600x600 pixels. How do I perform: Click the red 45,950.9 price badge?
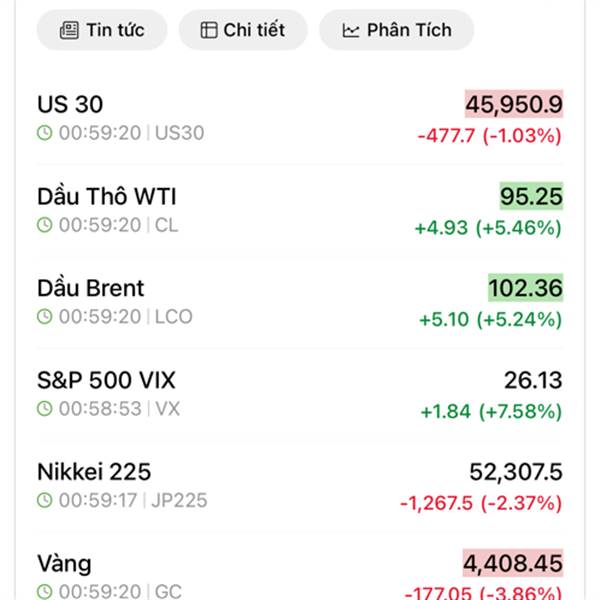514,104
